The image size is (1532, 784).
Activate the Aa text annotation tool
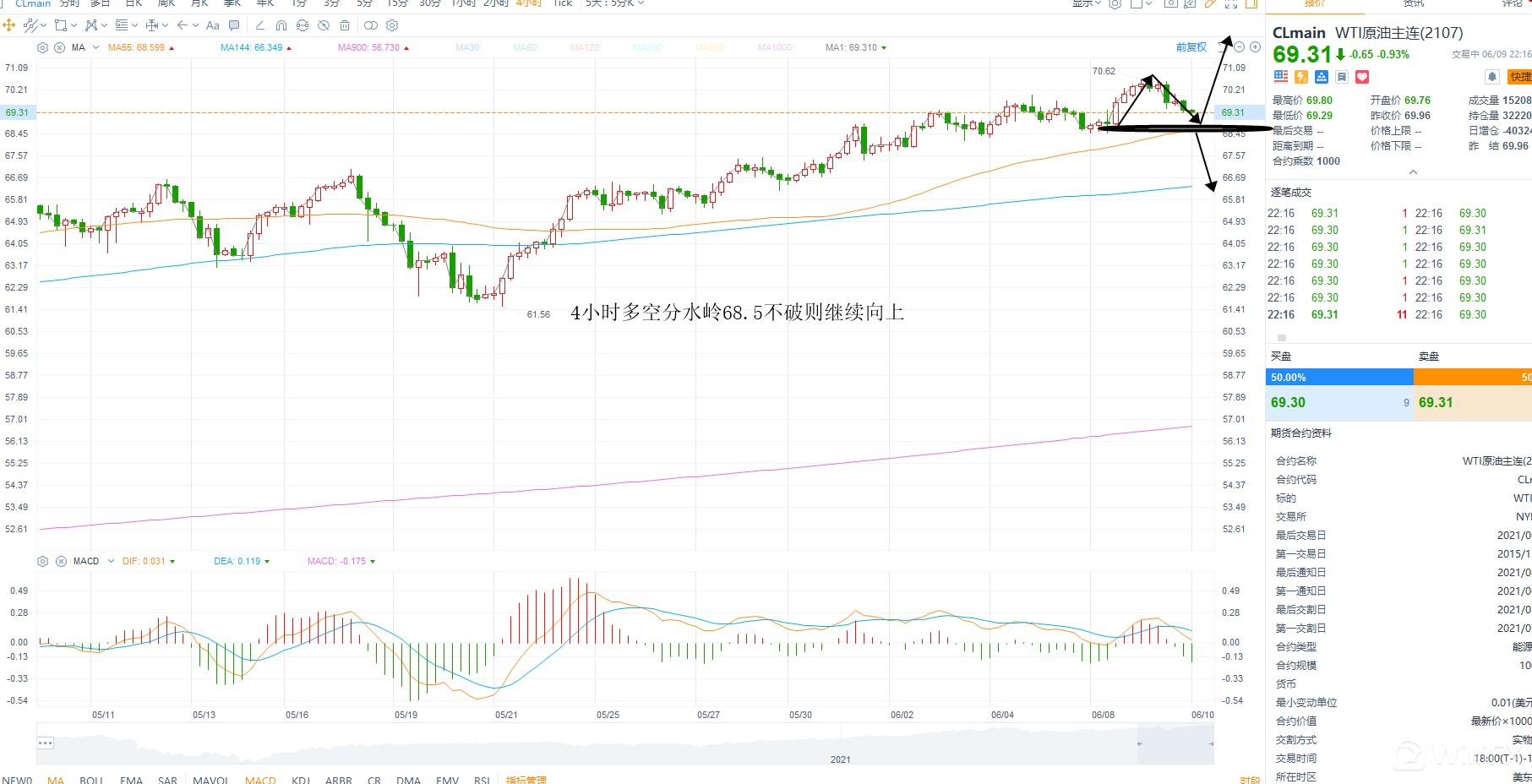(x=213, y=25)
